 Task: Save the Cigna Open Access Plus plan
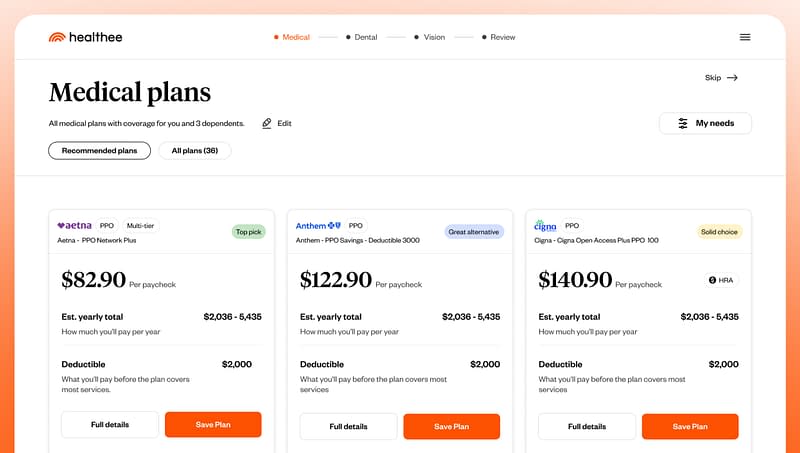click(690, 427)
